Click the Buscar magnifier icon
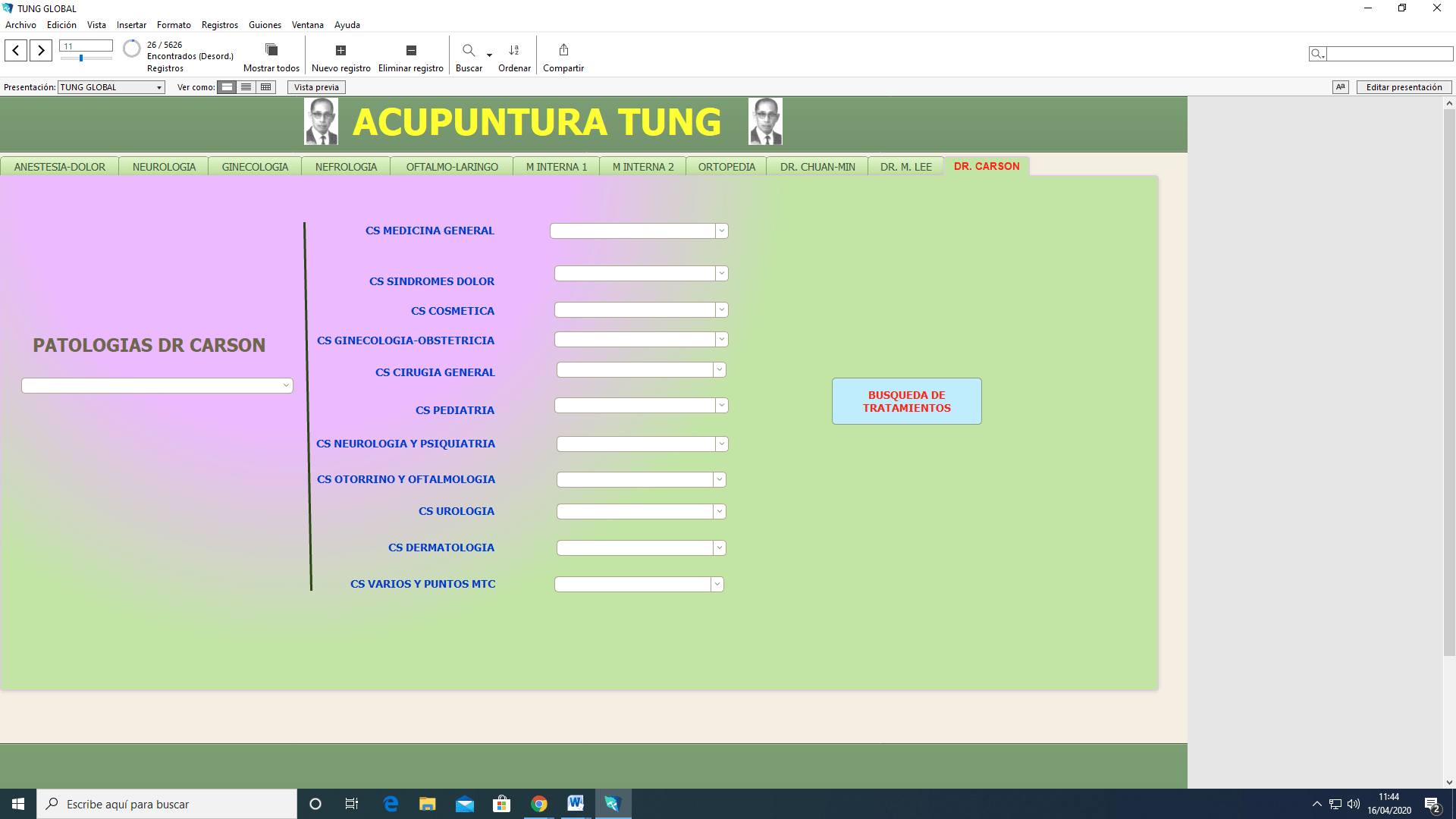1456x819 pixels. pos(469,50)
